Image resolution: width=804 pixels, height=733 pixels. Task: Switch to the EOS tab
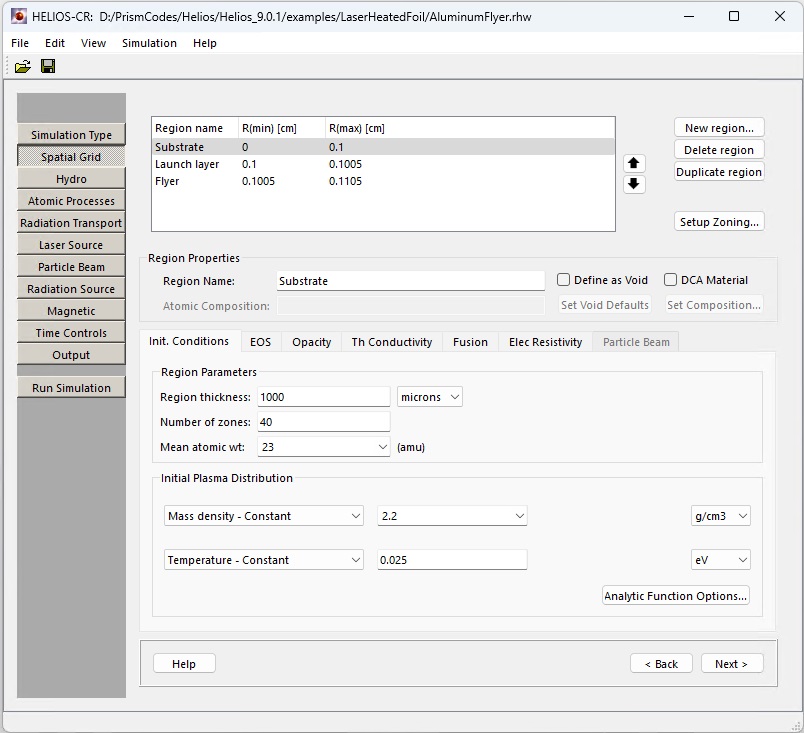[260, 342]
